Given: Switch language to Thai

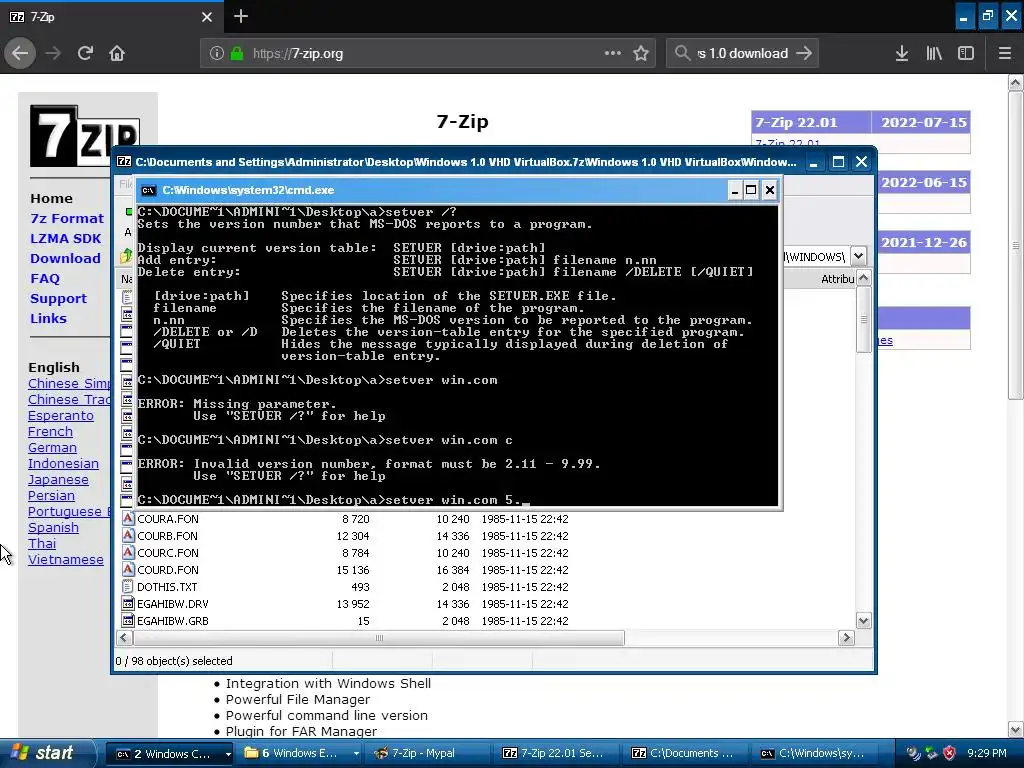Looking at the screenshot, I should [42, 543].
